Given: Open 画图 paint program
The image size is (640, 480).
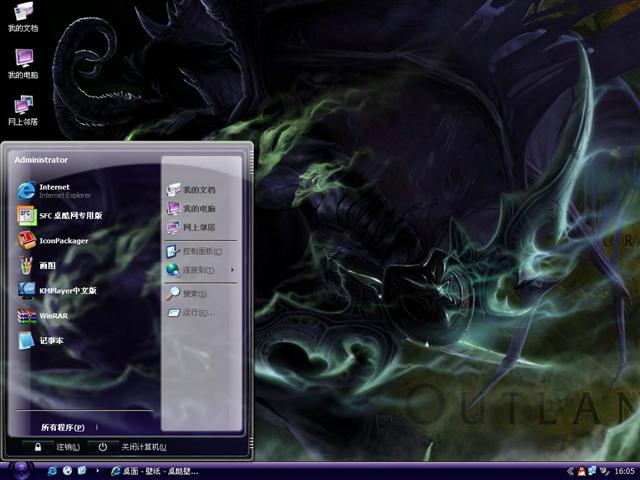Looking at the screenshot, I should (37, 266).
